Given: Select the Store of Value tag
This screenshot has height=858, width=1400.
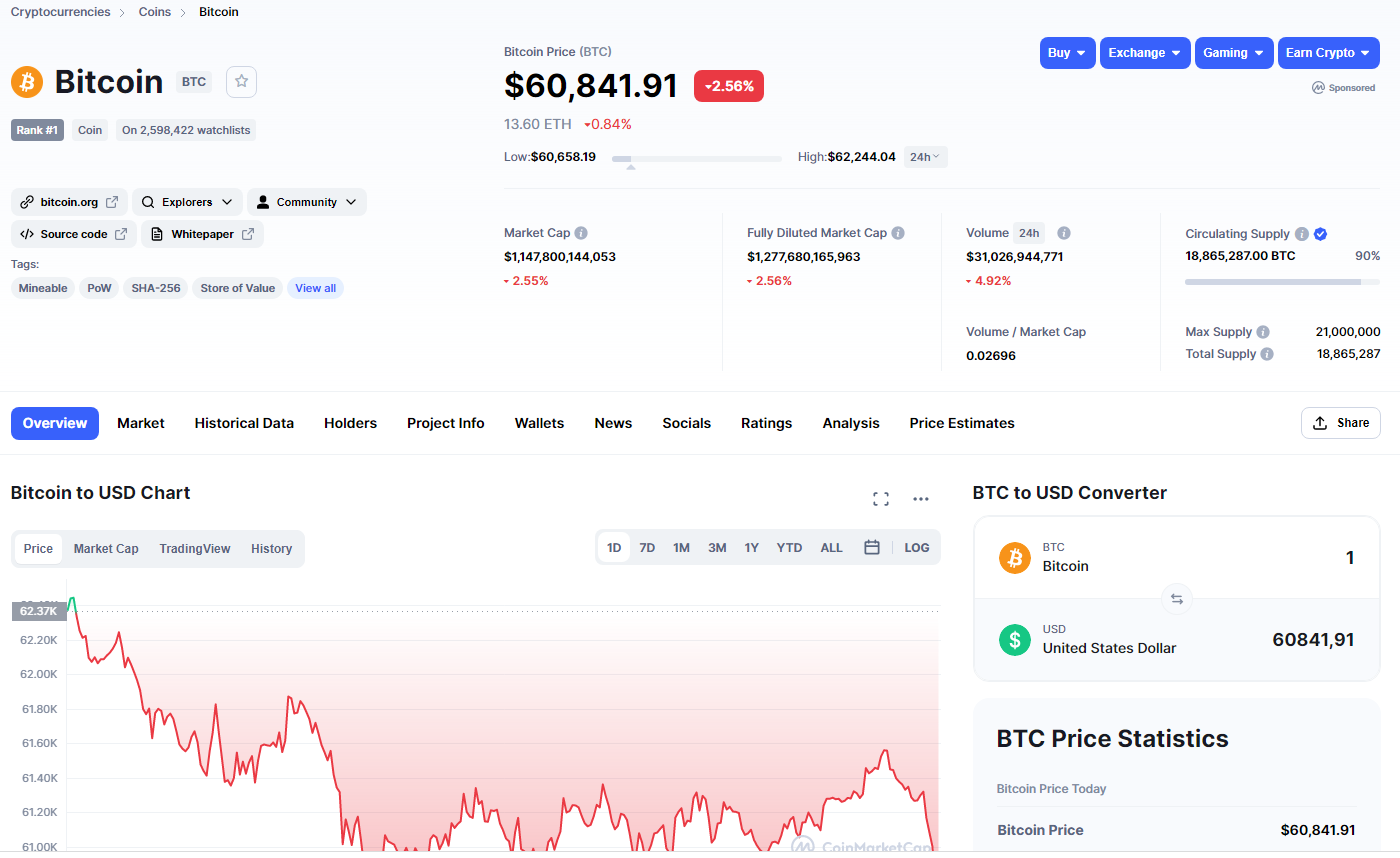Looking at the screenshot, I should tap(237, 288).
